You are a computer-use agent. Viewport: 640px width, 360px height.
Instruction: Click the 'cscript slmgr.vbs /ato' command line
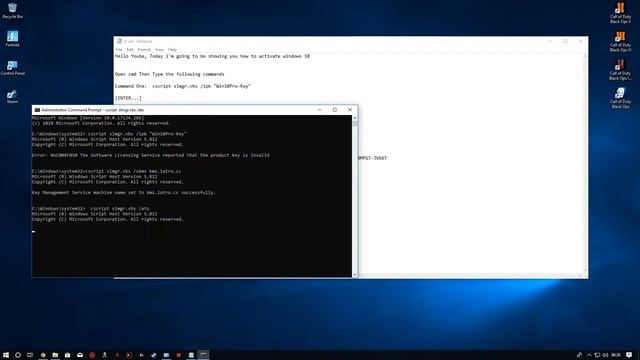(91, 209)
